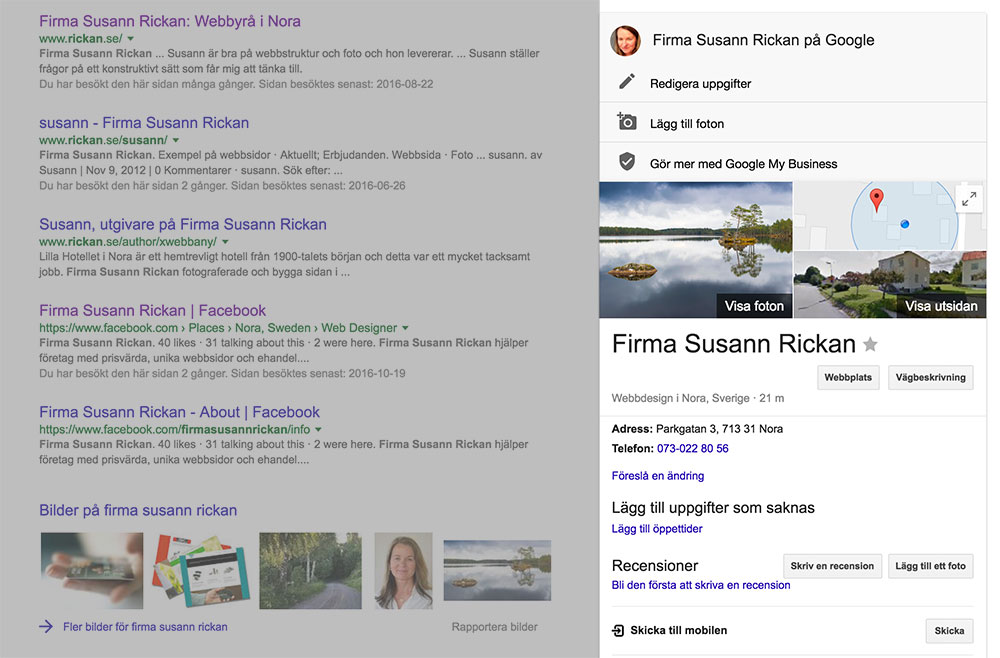
Task: Click Lägg till ett foto button
Action: click(x=930, y=566)
